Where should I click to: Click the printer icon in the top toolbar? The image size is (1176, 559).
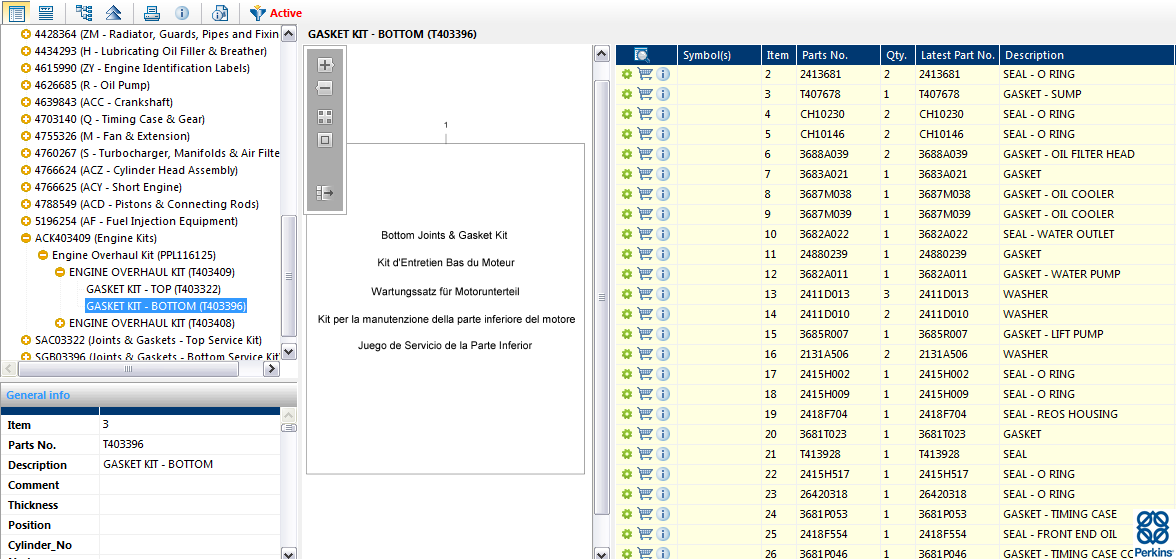click(x=151, y=13)
